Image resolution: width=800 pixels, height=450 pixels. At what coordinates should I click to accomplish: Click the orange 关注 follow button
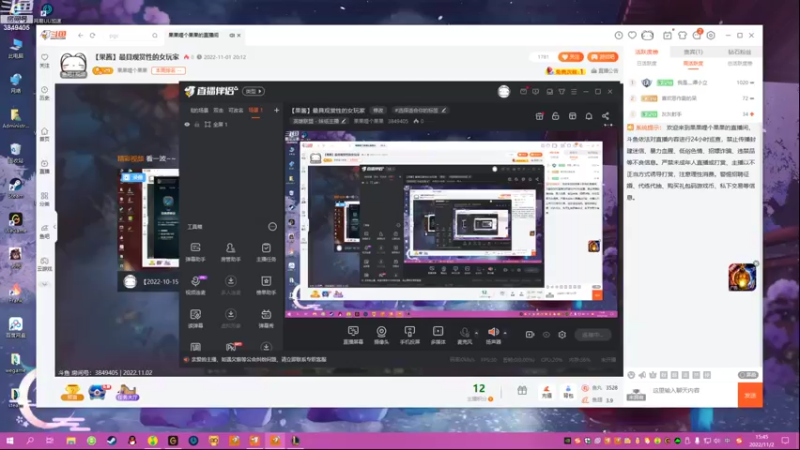(x=571, y=57)
